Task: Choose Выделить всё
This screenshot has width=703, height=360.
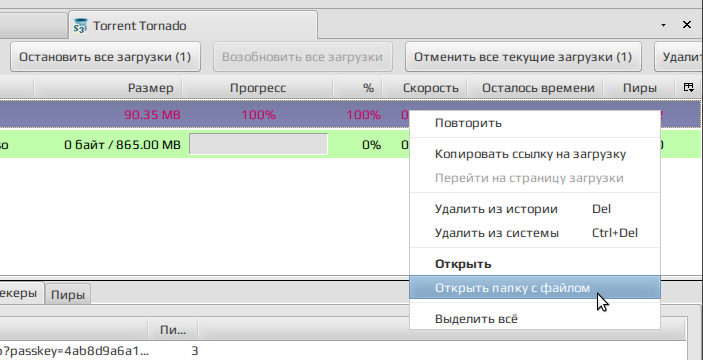Action: click(x=534, y=319)
